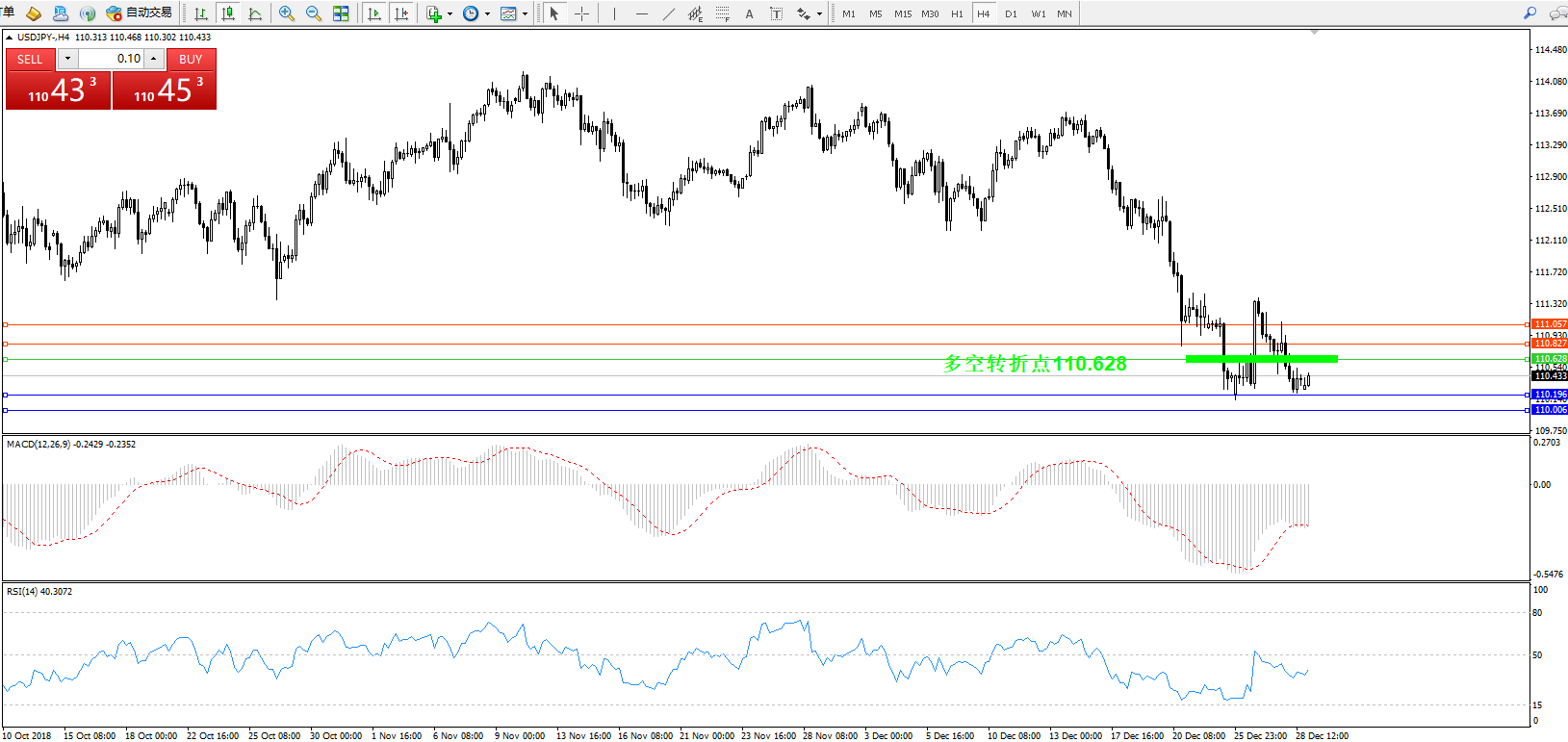
Task: Switch to the D1 timeframe
Action: 1011,13
